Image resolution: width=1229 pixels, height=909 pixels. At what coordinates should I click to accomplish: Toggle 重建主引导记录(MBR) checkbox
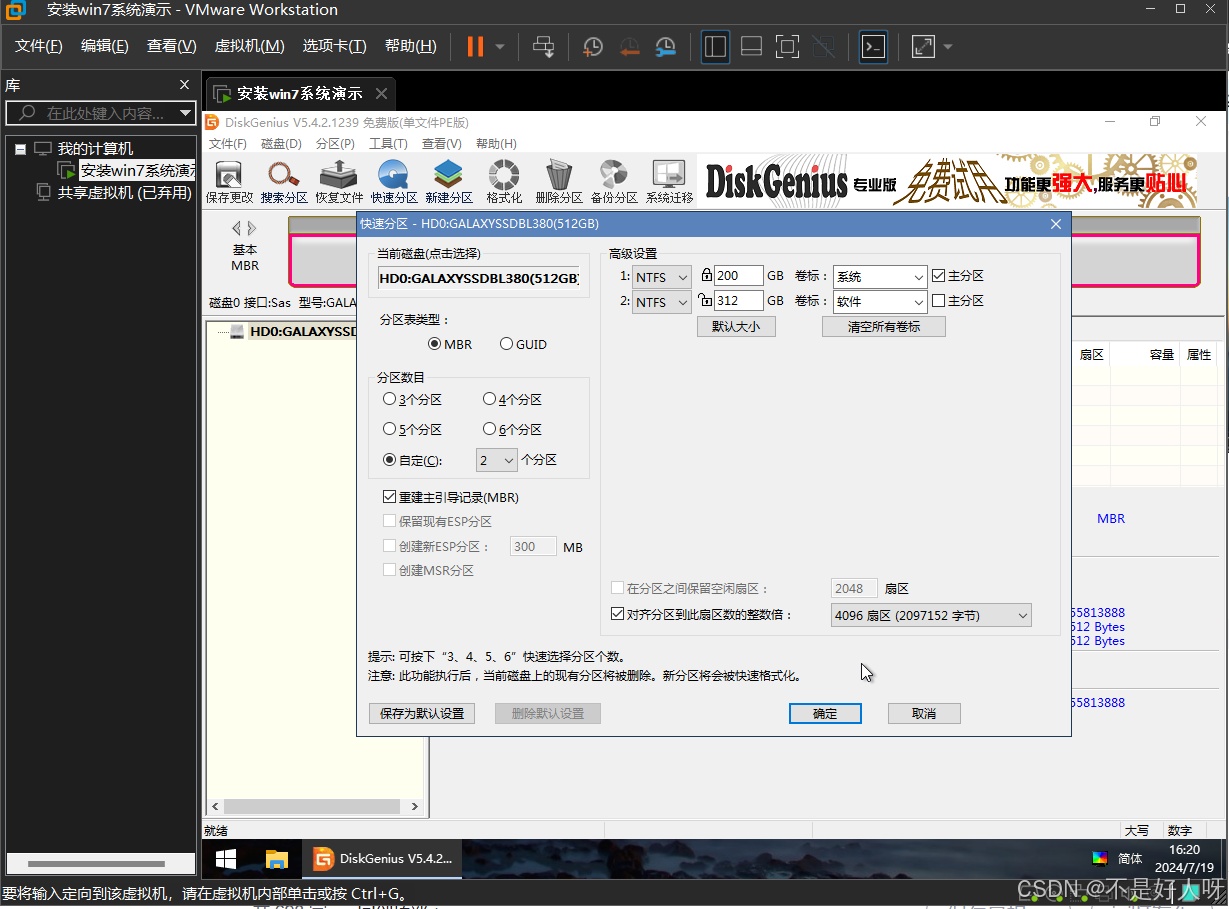[x=451, y=497]
